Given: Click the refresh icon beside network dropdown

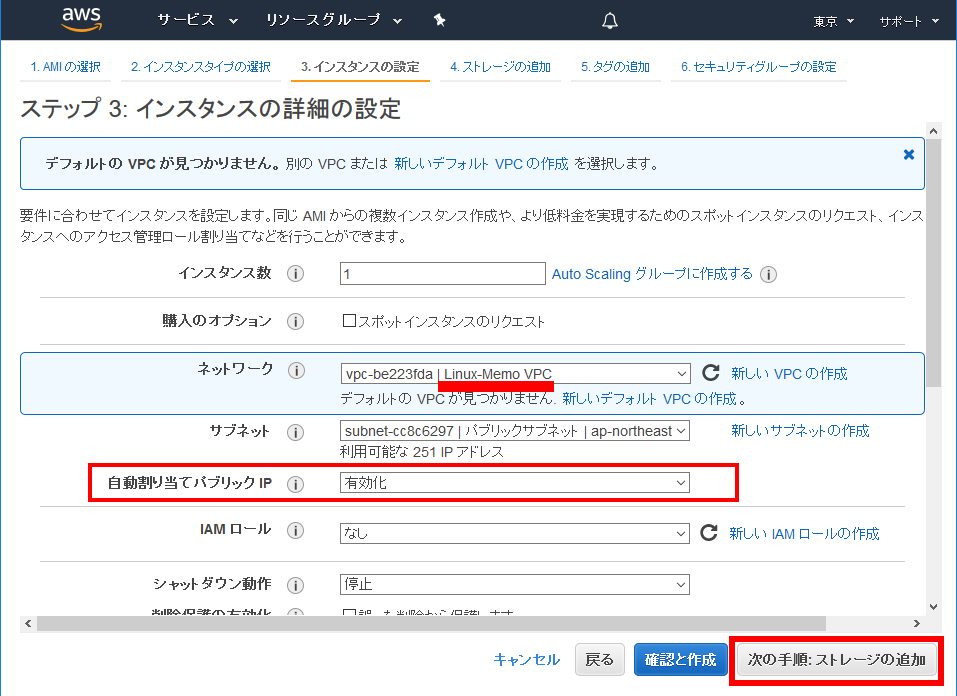Looking at the screenshot, I should (x=710, y=373).
